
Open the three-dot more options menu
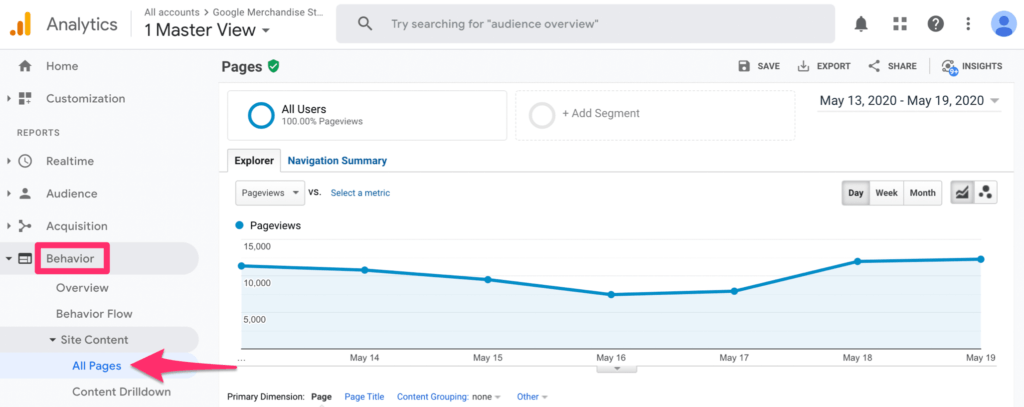pyautogui.click(x=968, y=24)
